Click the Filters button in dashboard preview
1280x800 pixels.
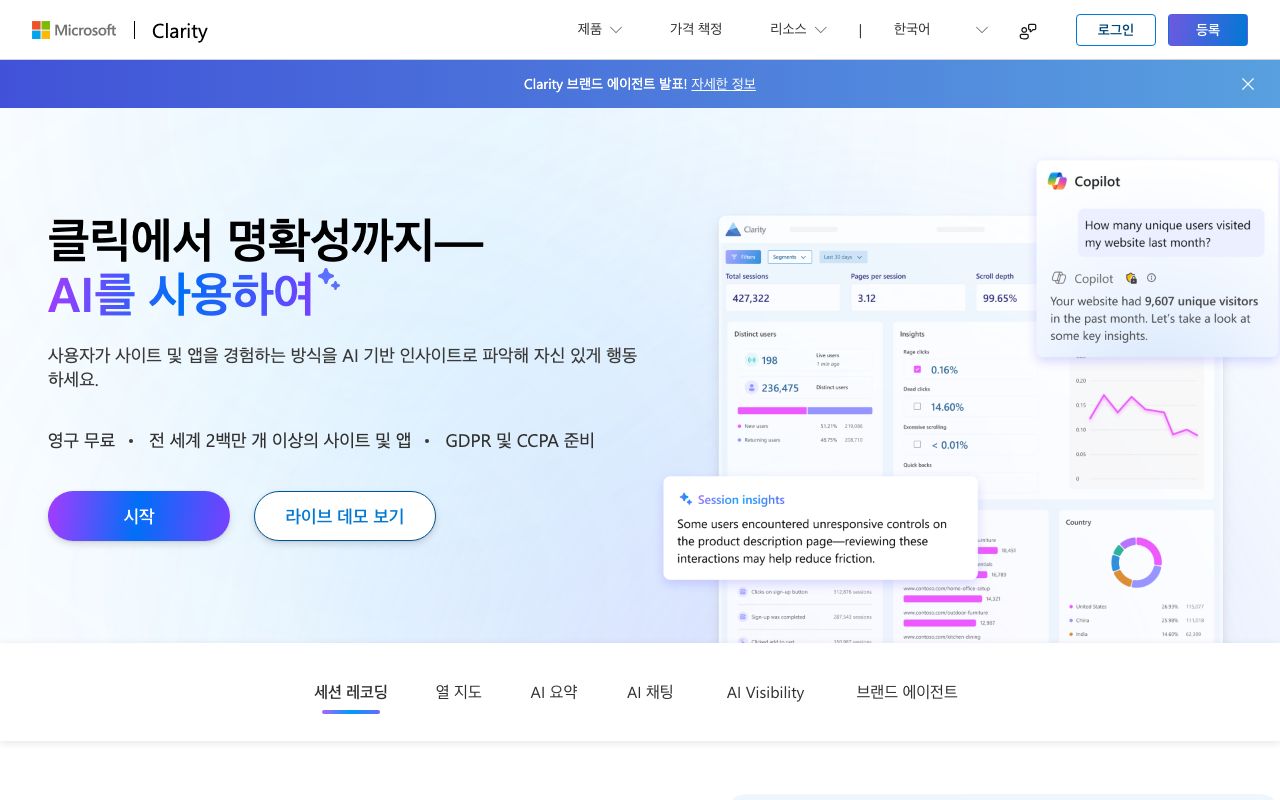point(743,257)
